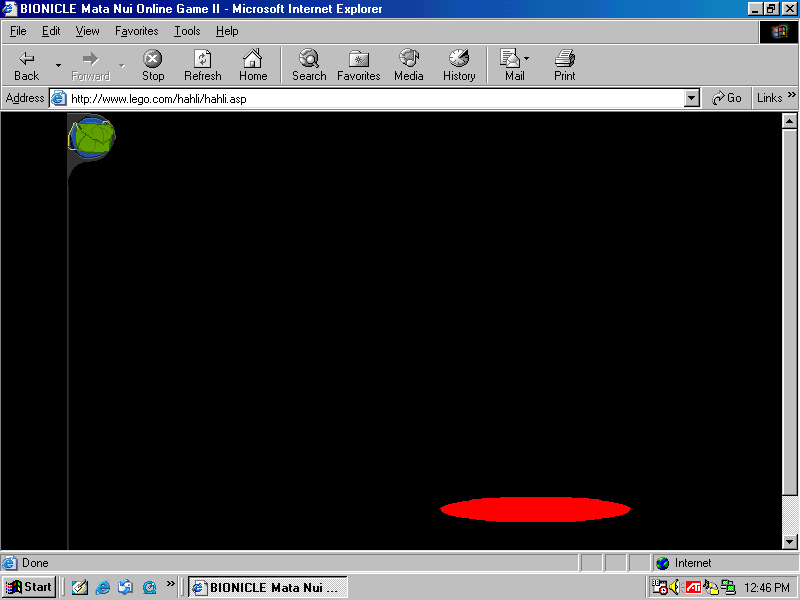Click the Print toolbar icon
Viewport: 800px width, 600px height.
pyautogui.click(x=564, y=65)
